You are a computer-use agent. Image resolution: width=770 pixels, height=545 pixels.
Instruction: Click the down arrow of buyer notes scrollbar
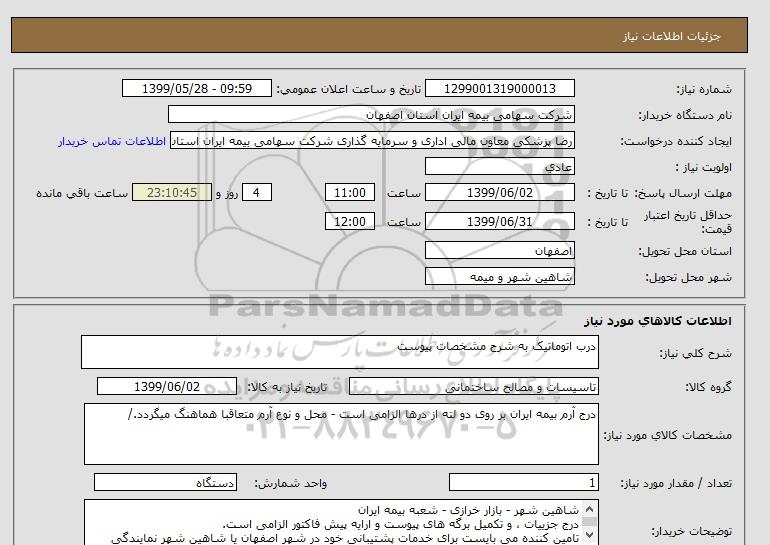tap(590, 534)
